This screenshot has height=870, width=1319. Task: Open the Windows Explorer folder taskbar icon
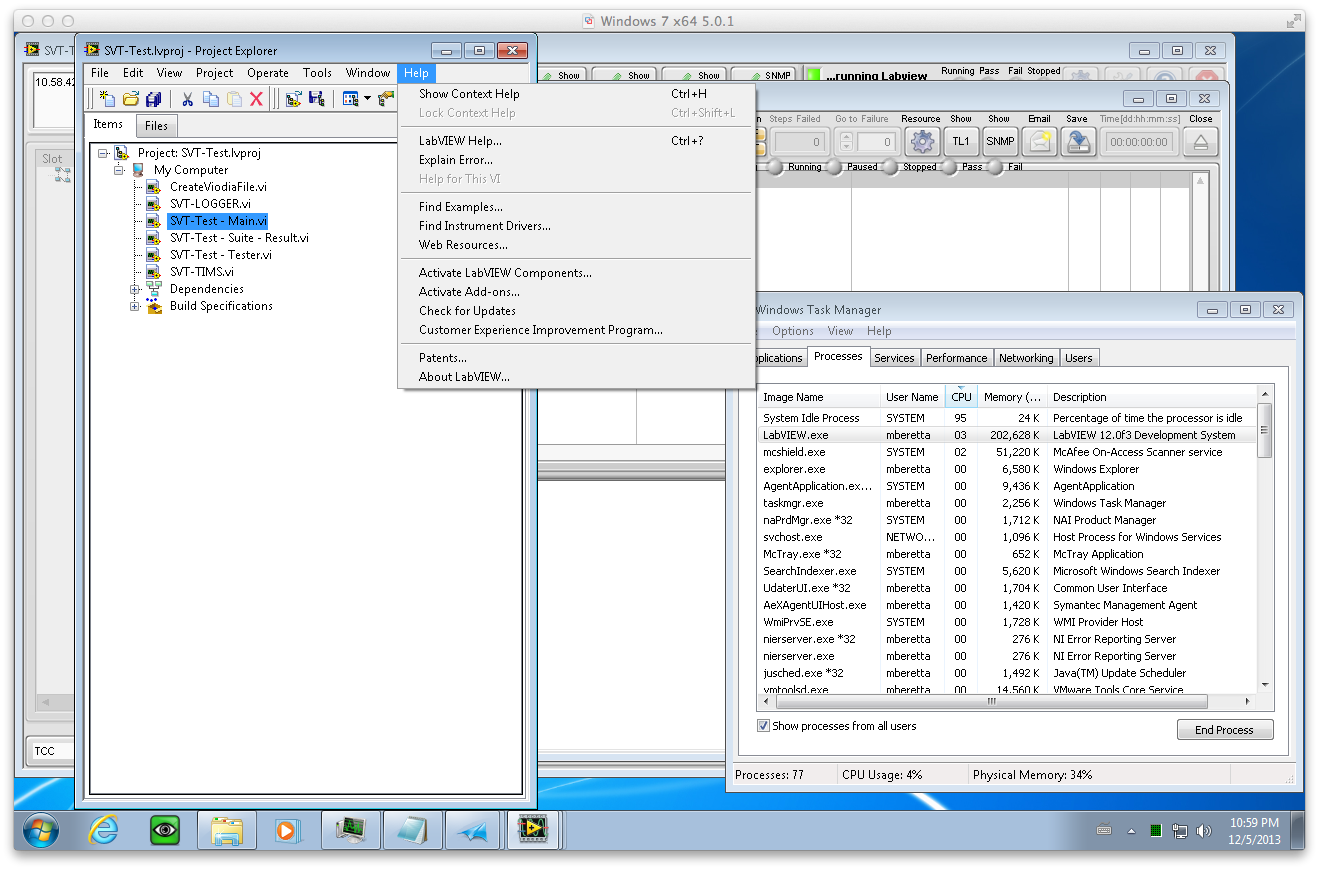226,829
